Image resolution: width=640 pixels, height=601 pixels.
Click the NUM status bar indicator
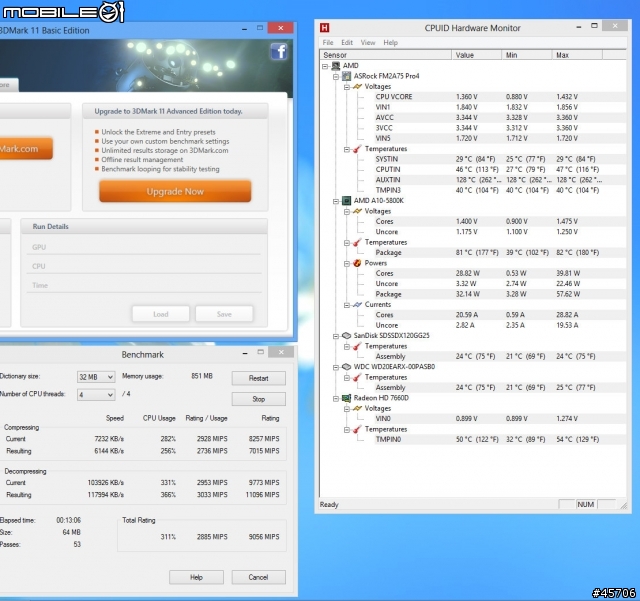[586, 504]
